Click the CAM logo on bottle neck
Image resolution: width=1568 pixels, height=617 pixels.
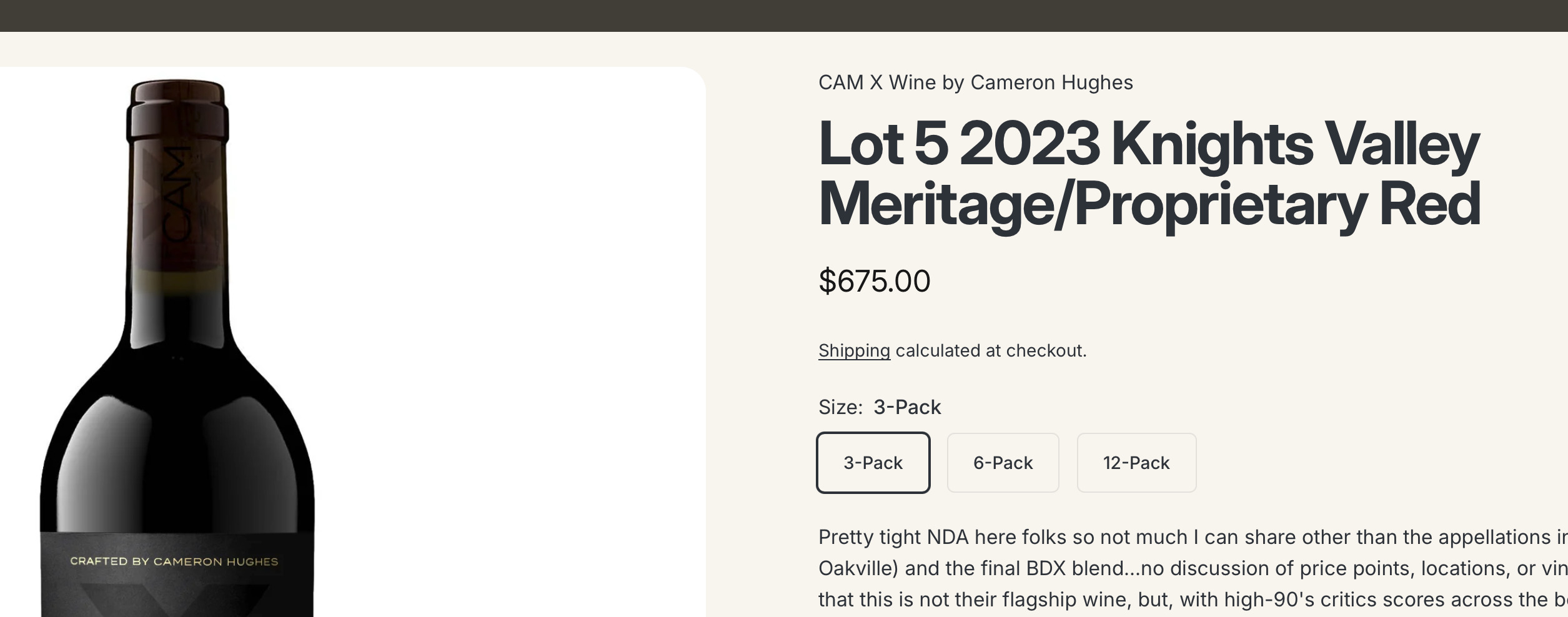(177, 195)
